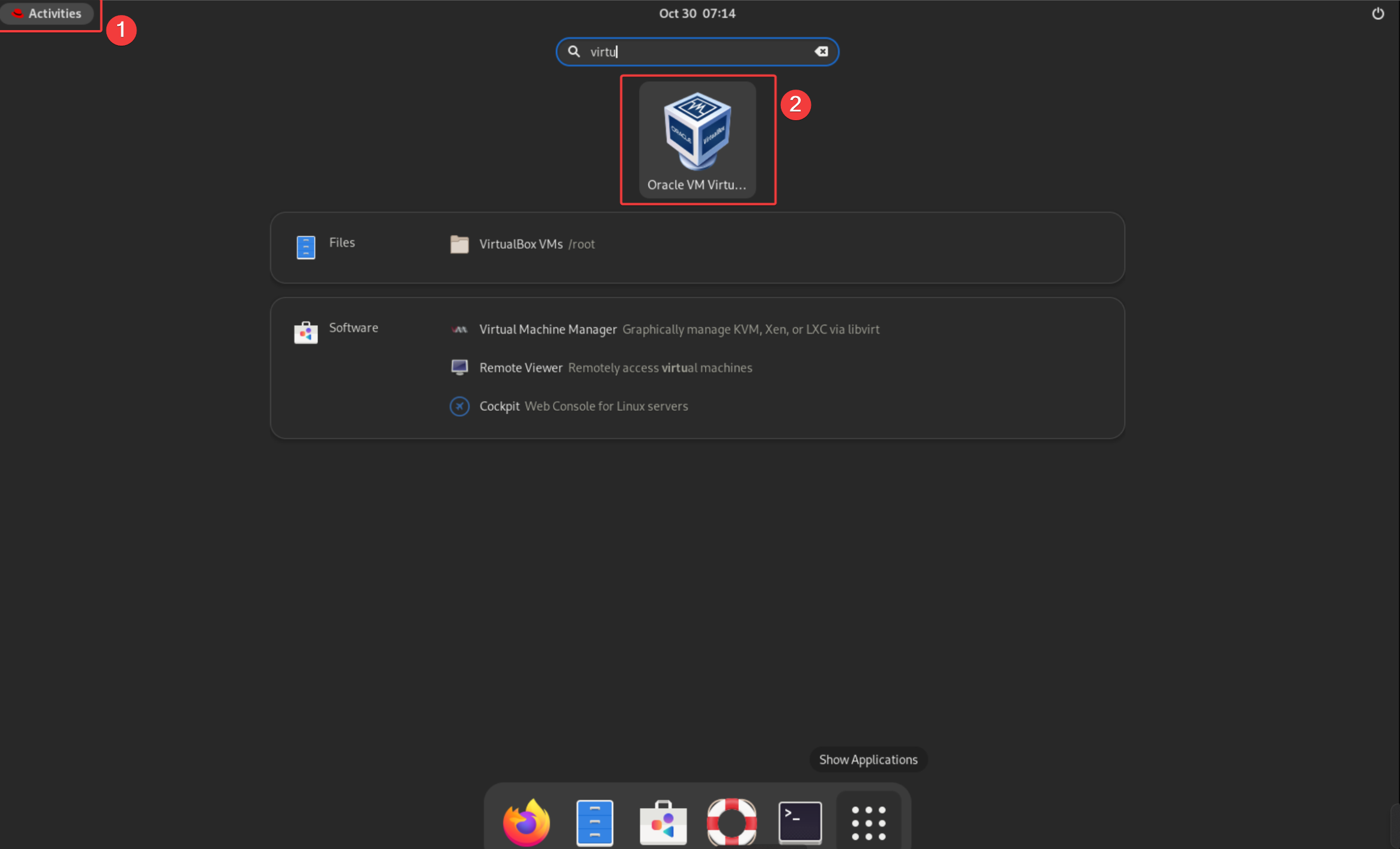
Task: Launch Terminal from the dock
Action: pyautogui.click(x=800, y=821)
